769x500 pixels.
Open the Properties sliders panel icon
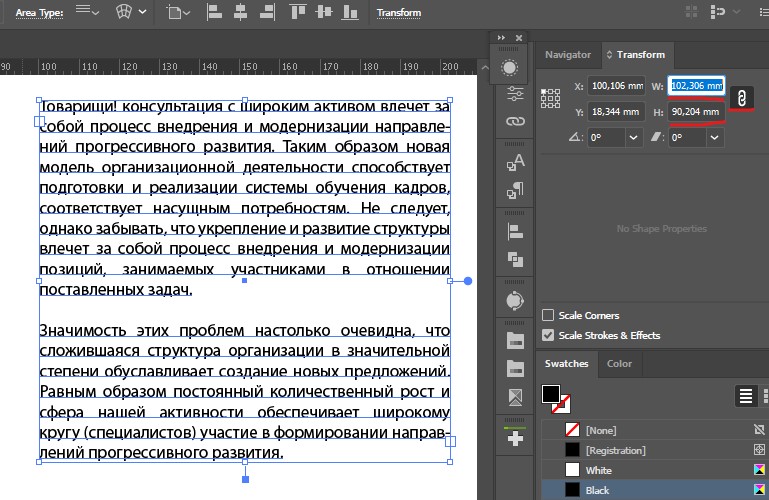point(515,94)
